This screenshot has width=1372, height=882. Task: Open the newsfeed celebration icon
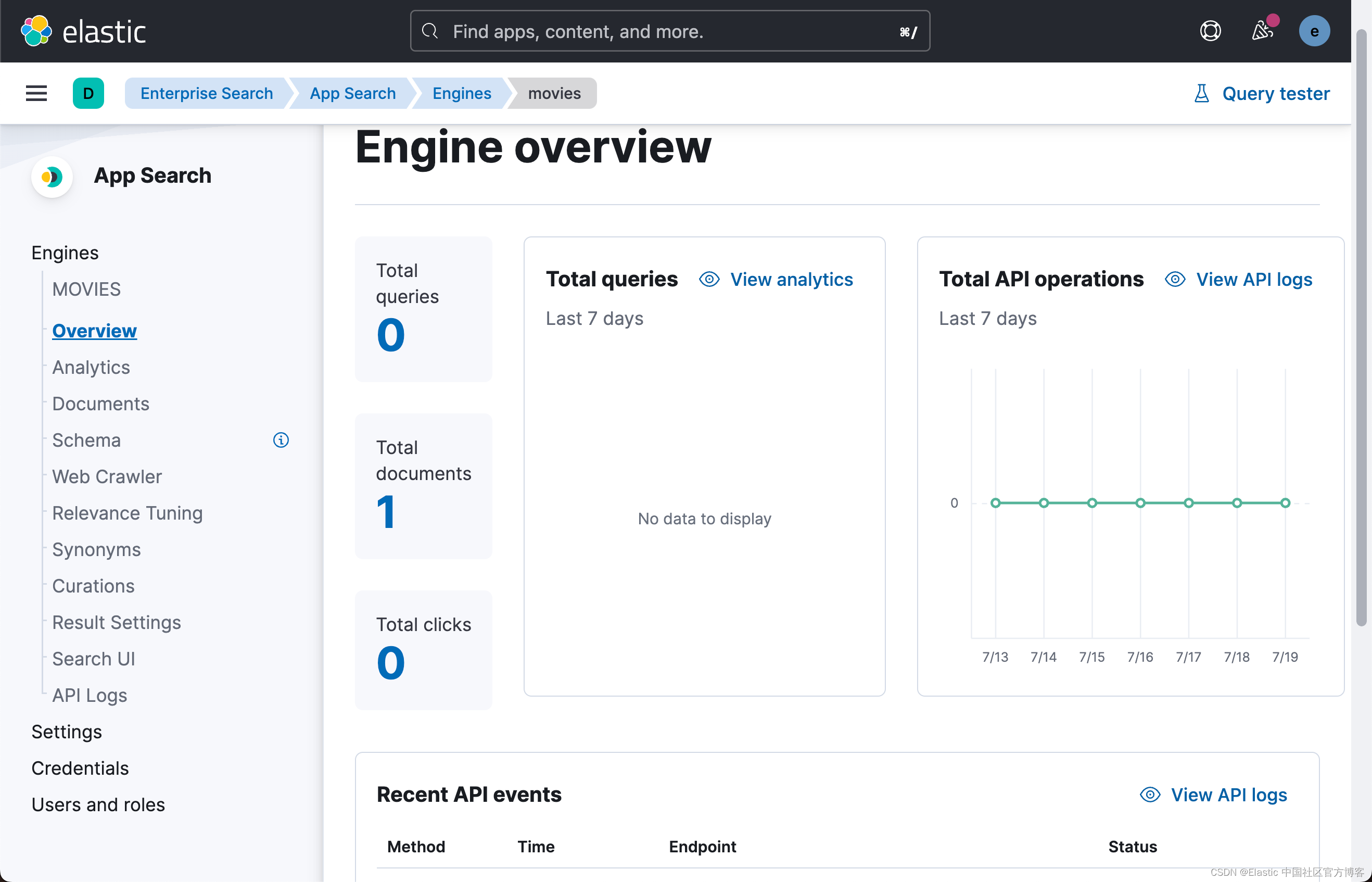(1262, 31)
